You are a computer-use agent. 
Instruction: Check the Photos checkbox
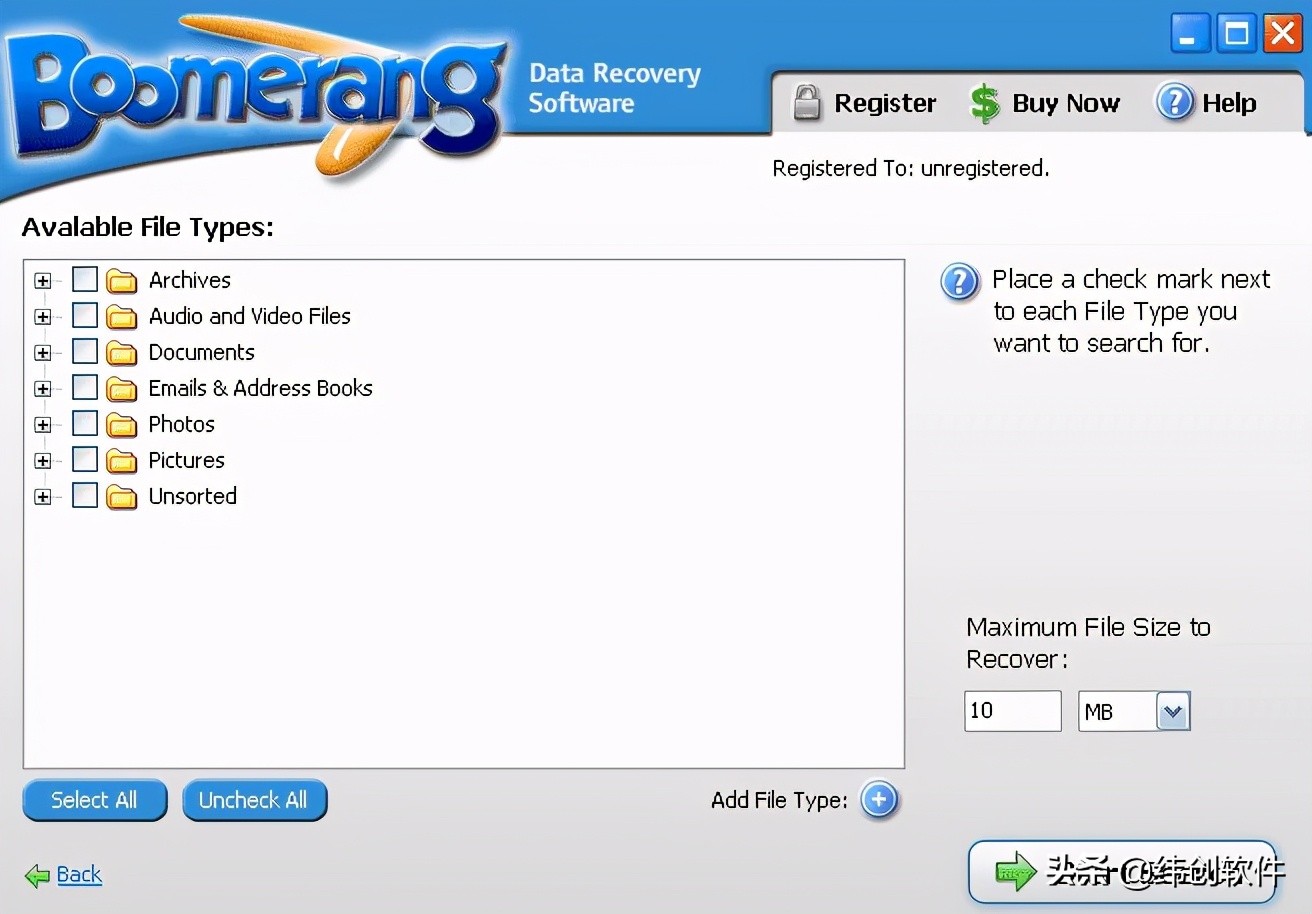(85, 423)
